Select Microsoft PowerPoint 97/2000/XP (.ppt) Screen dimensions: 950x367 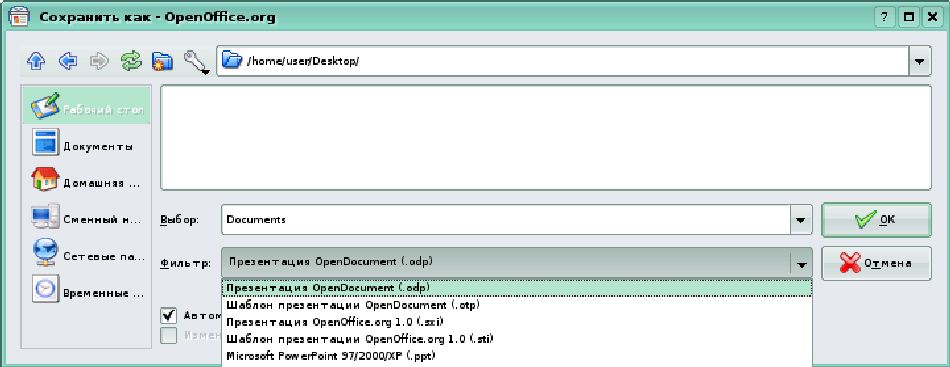pyautogui.click(x=517, y=355)
